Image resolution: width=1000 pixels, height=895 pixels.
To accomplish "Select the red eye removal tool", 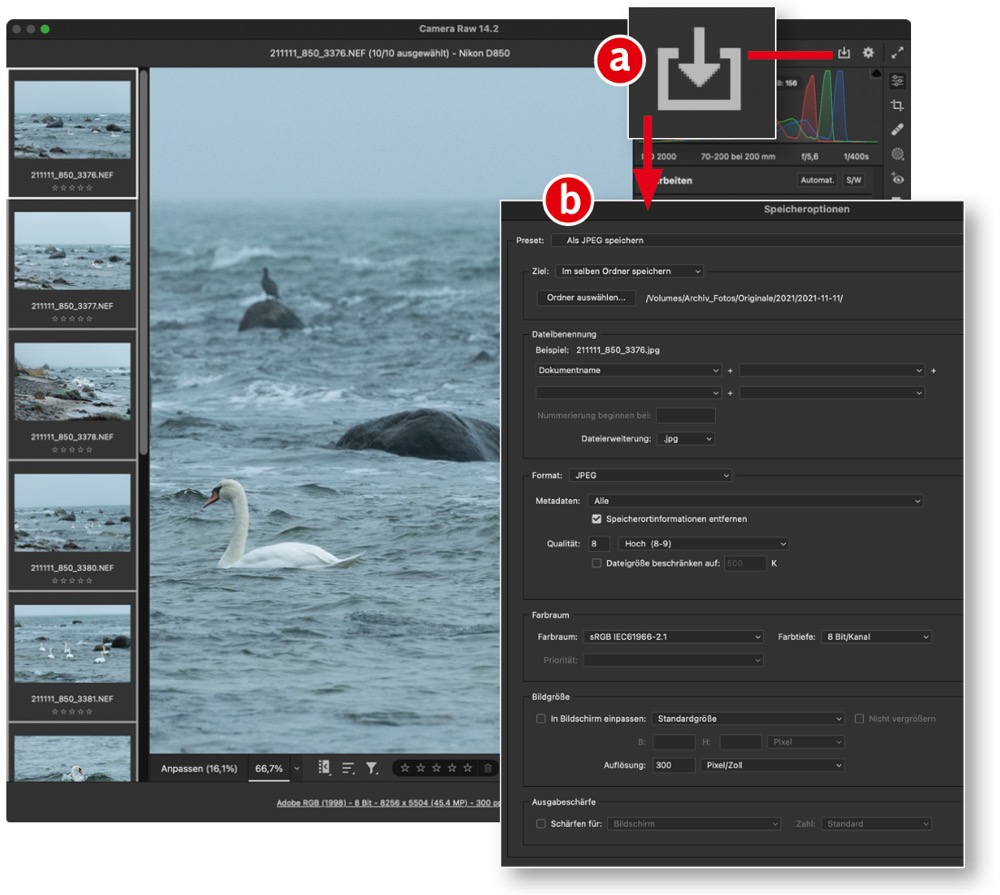I will click(x=897, y=179).
